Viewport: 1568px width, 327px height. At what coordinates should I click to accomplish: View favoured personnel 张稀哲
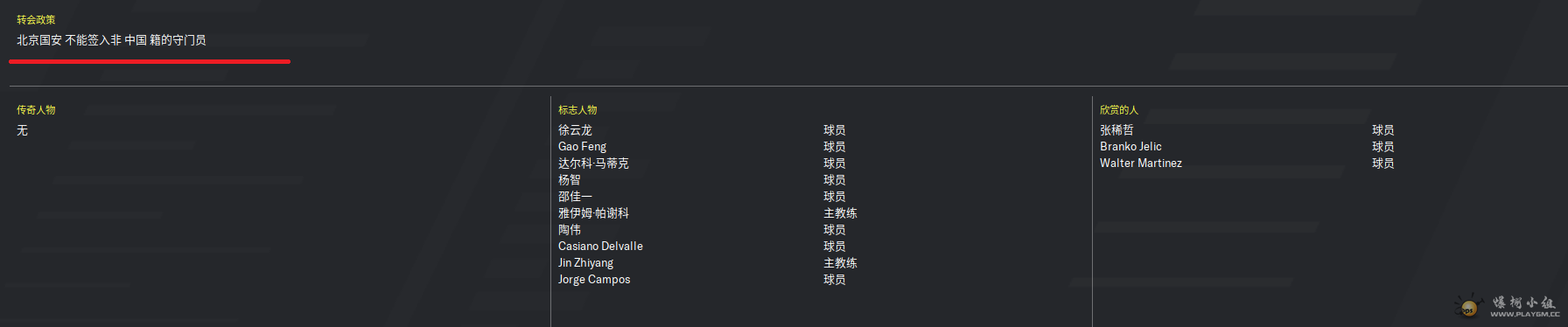click(1116, 130)
